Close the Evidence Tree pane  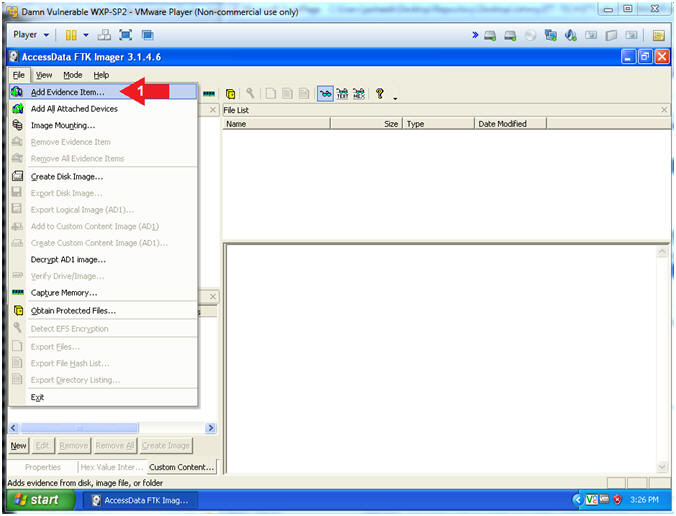pos(213,110)
